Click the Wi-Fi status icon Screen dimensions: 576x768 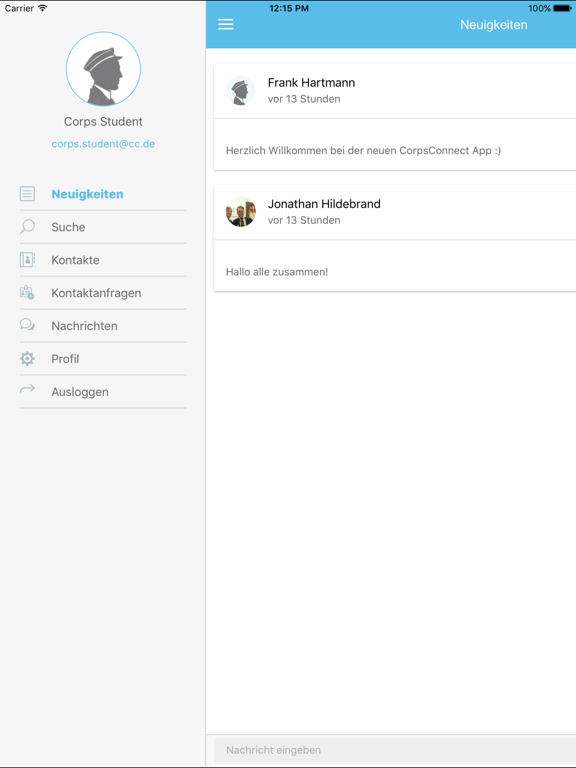point(43,8)
